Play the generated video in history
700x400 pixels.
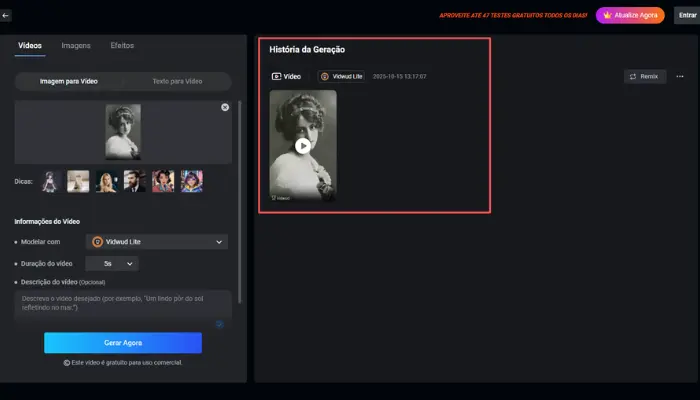[x=303, y=146]
